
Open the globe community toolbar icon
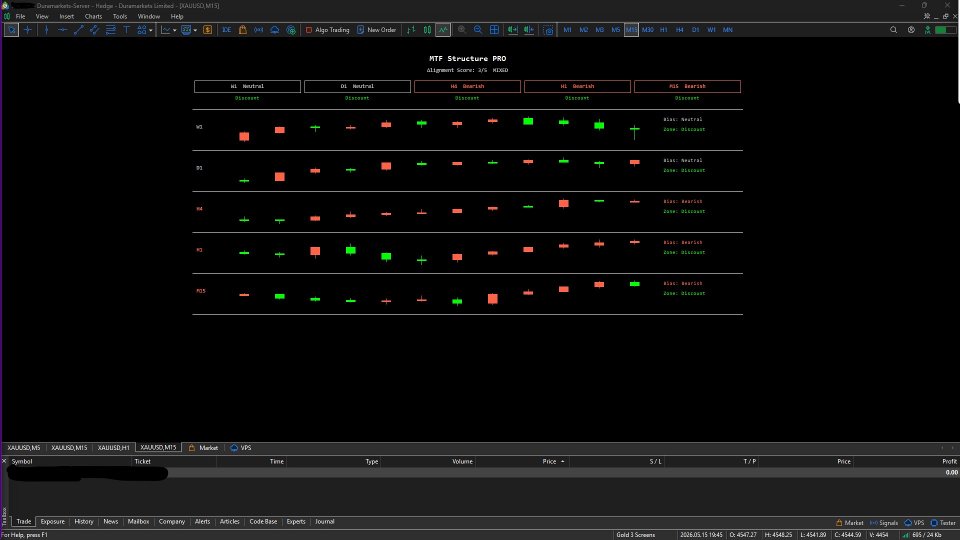tap(291, 29)
